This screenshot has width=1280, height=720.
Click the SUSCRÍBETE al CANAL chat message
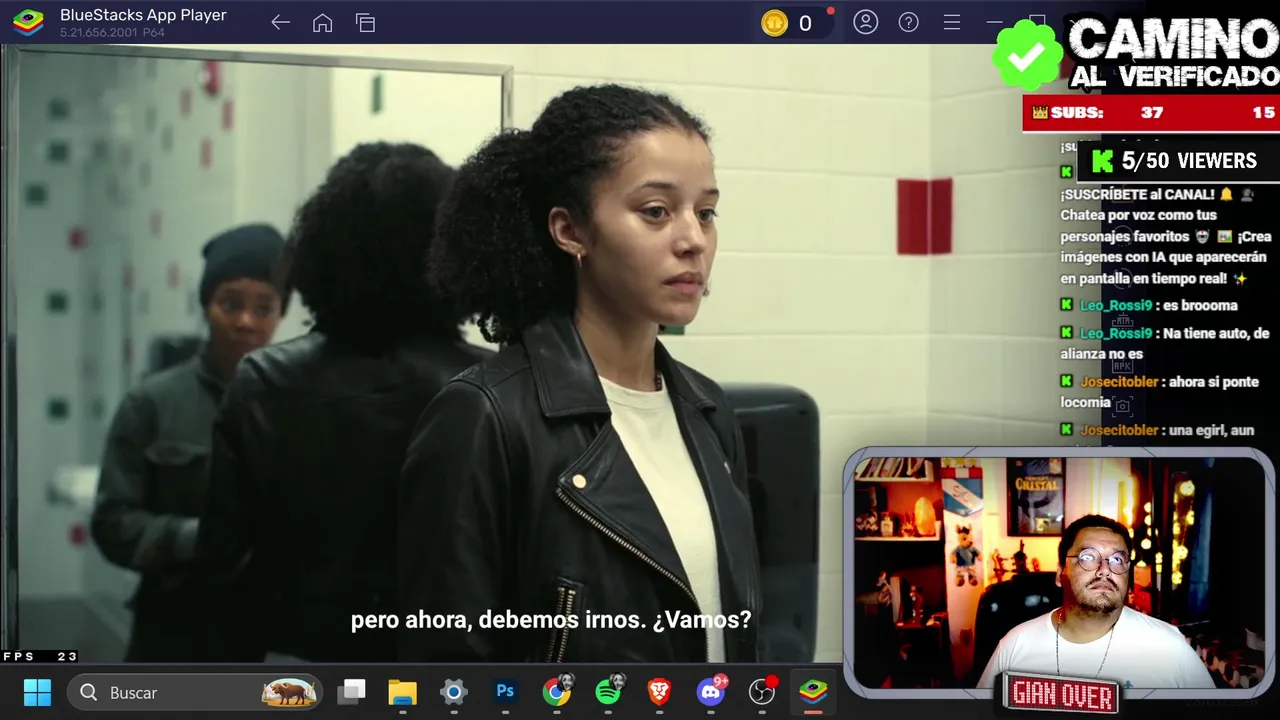[1165, 236]
